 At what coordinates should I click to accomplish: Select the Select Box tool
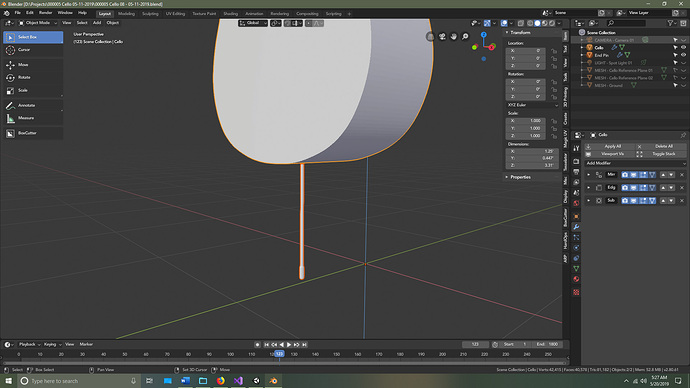[x=33, y=37]
